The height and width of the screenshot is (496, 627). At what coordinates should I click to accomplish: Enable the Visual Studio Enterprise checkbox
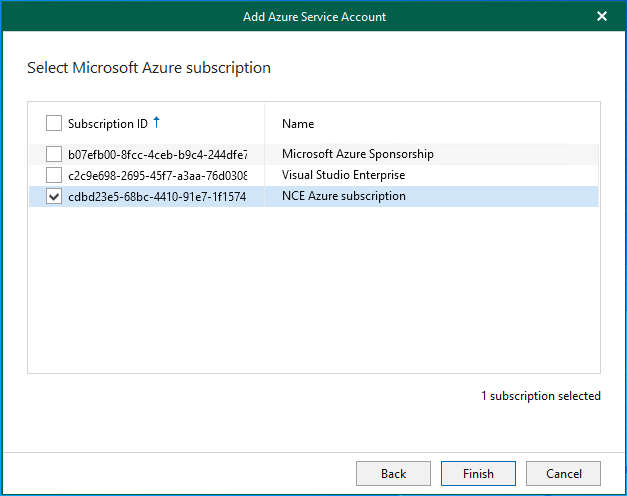click(54, 175)
